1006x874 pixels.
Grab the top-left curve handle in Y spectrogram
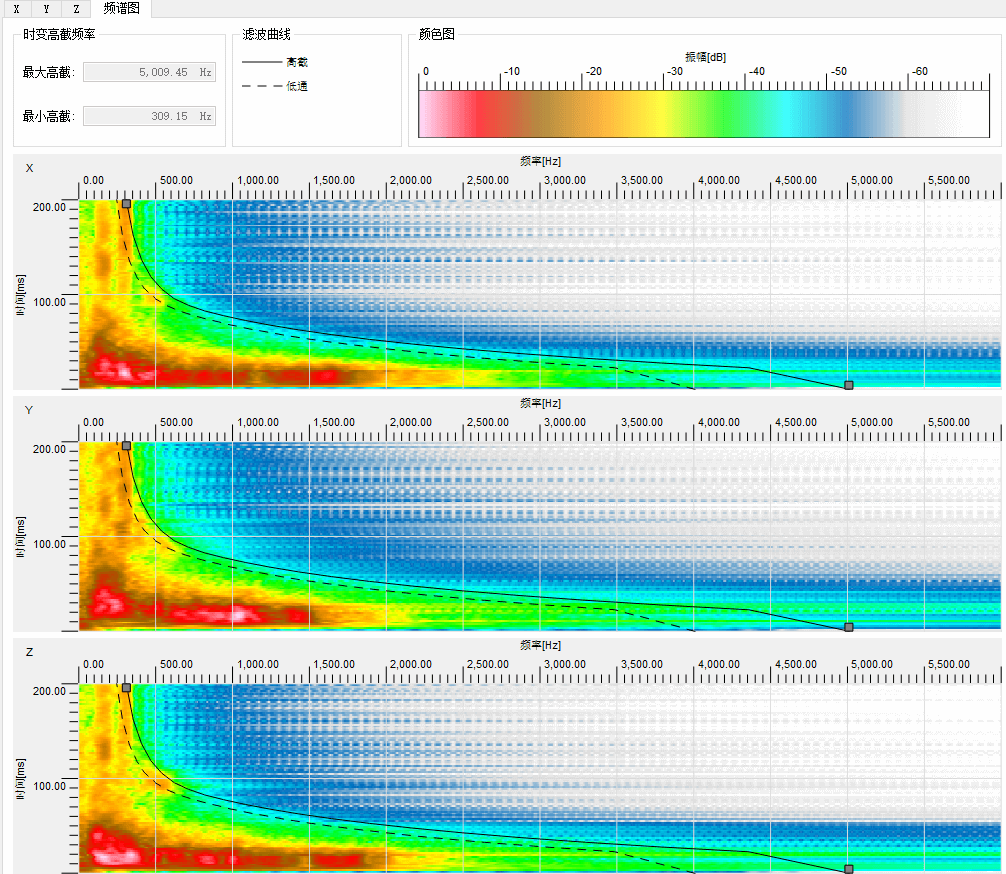126,445
